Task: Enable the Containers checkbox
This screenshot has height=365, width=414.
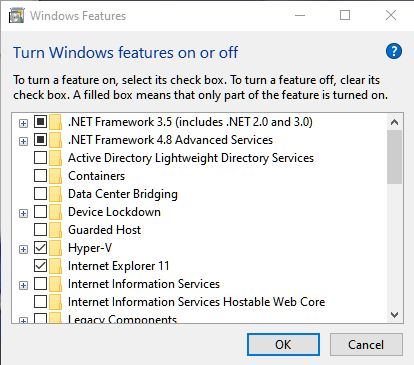Action: 40,176
